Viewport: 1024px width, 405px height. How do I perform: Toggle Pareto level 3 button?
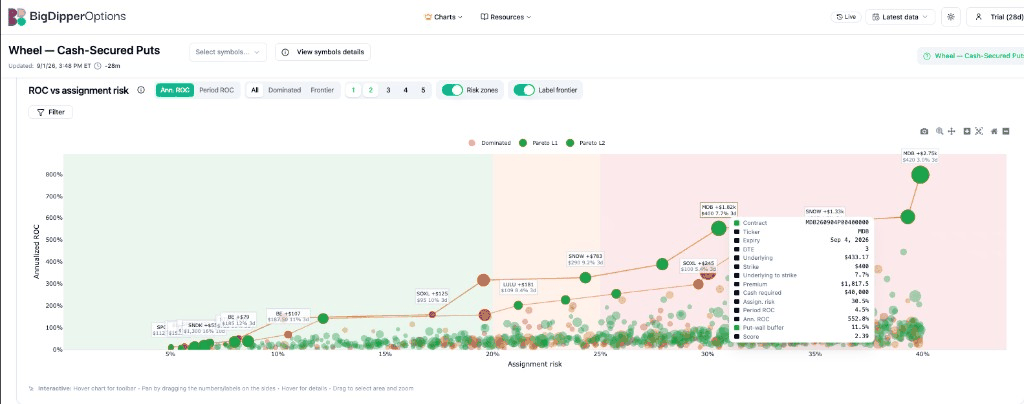click(x=388, y=90)
